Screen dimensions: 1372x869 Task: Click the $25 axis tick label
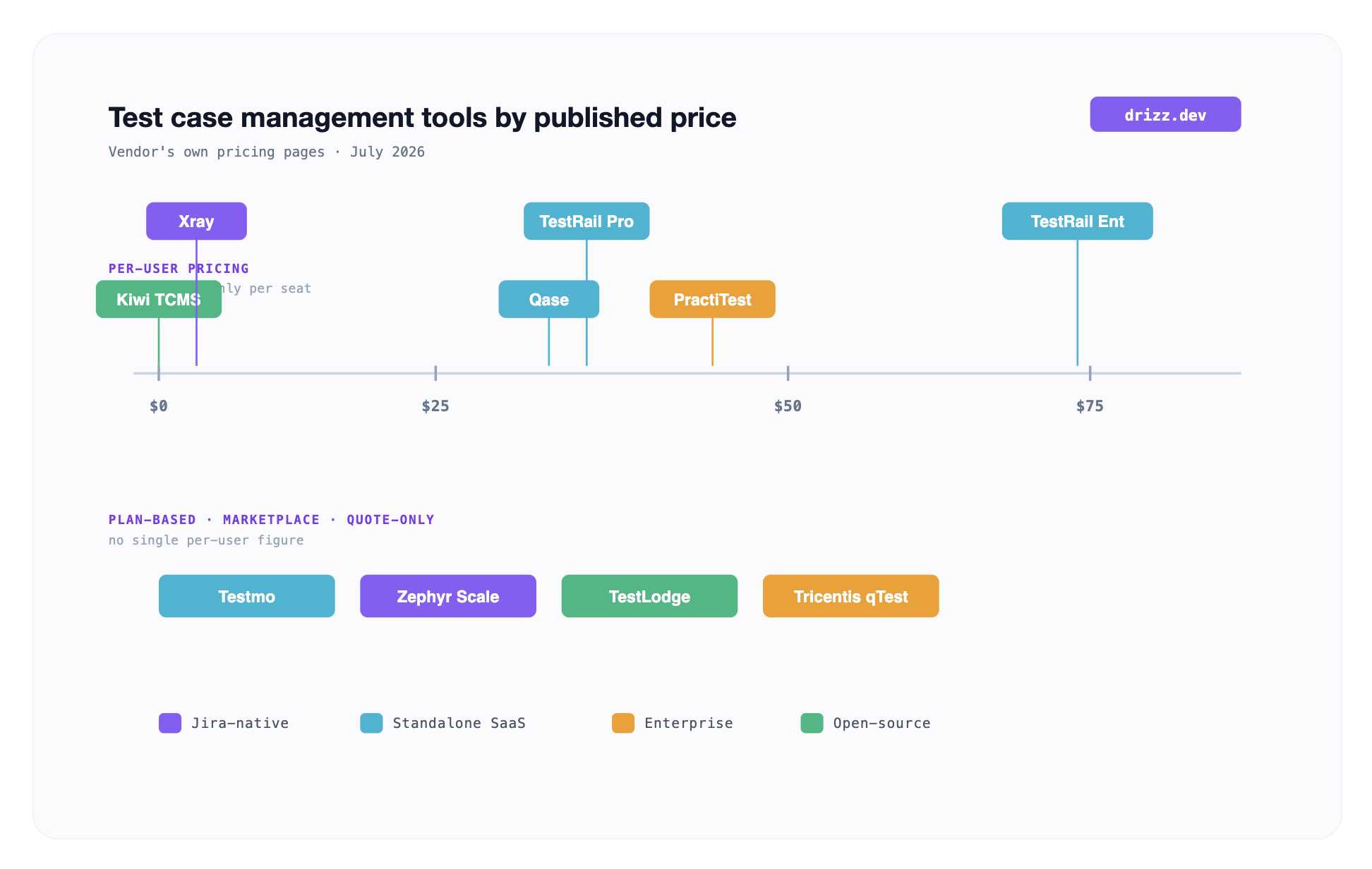click(x=435, y=406)
